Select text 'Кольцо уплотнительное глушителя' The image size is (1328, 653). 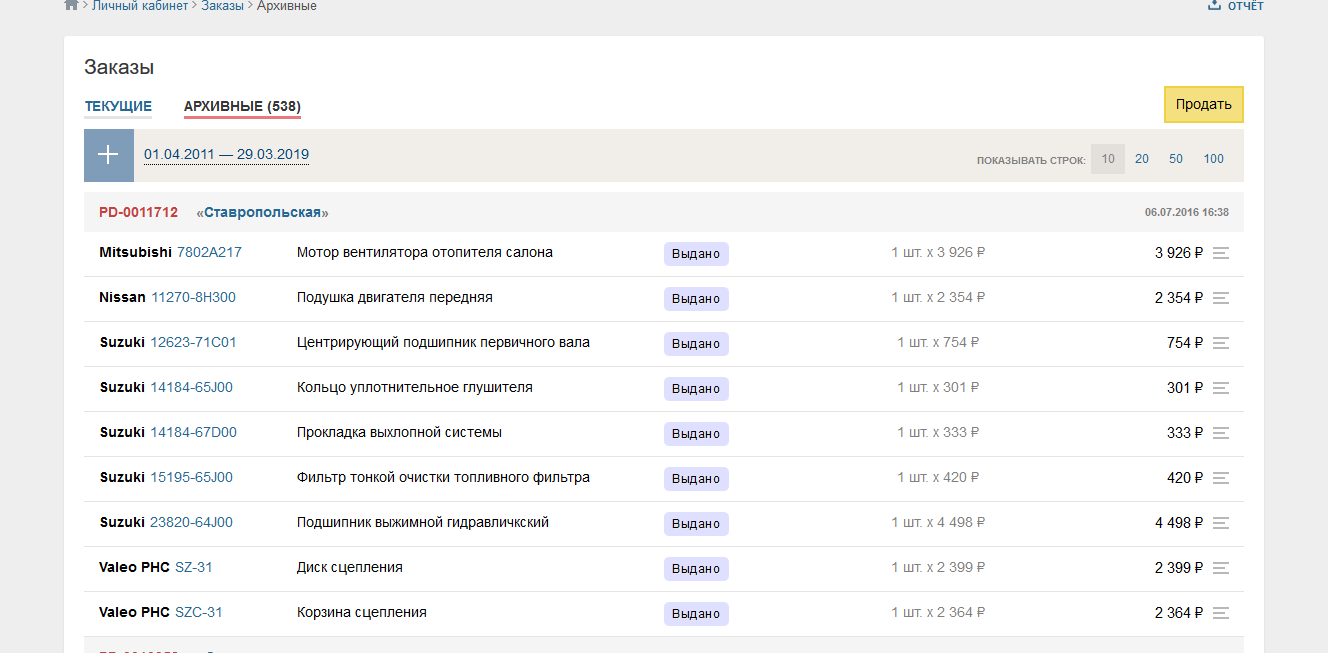coord(415,387)
